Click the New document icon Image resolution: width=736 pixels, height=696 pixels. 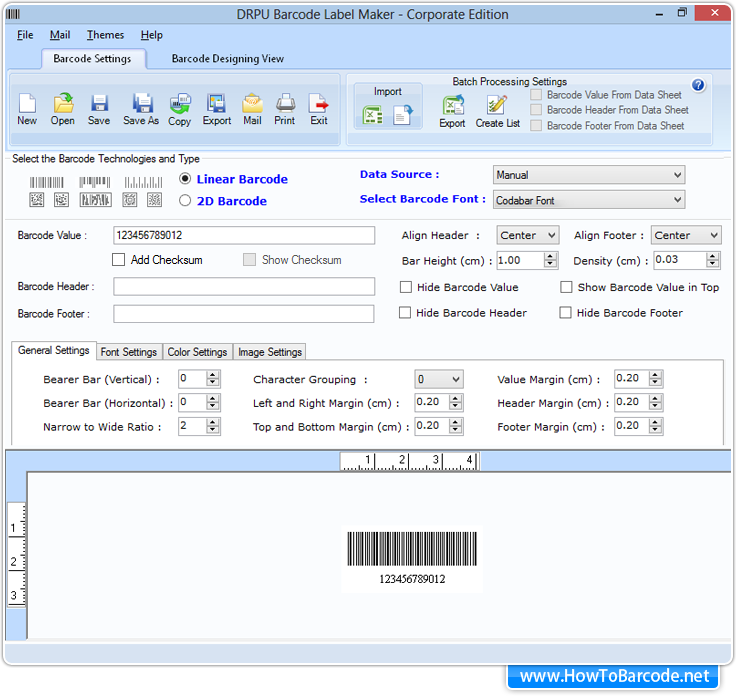click(x=27, y=104)
